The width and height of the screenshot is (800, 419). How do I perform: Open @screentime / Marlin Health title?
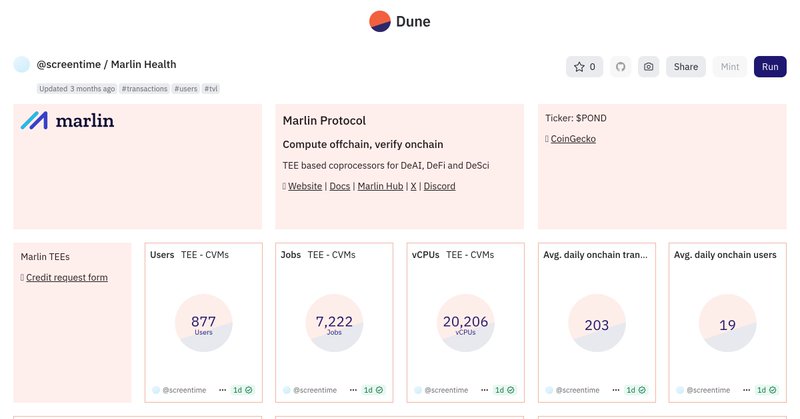tap(106, 64)
